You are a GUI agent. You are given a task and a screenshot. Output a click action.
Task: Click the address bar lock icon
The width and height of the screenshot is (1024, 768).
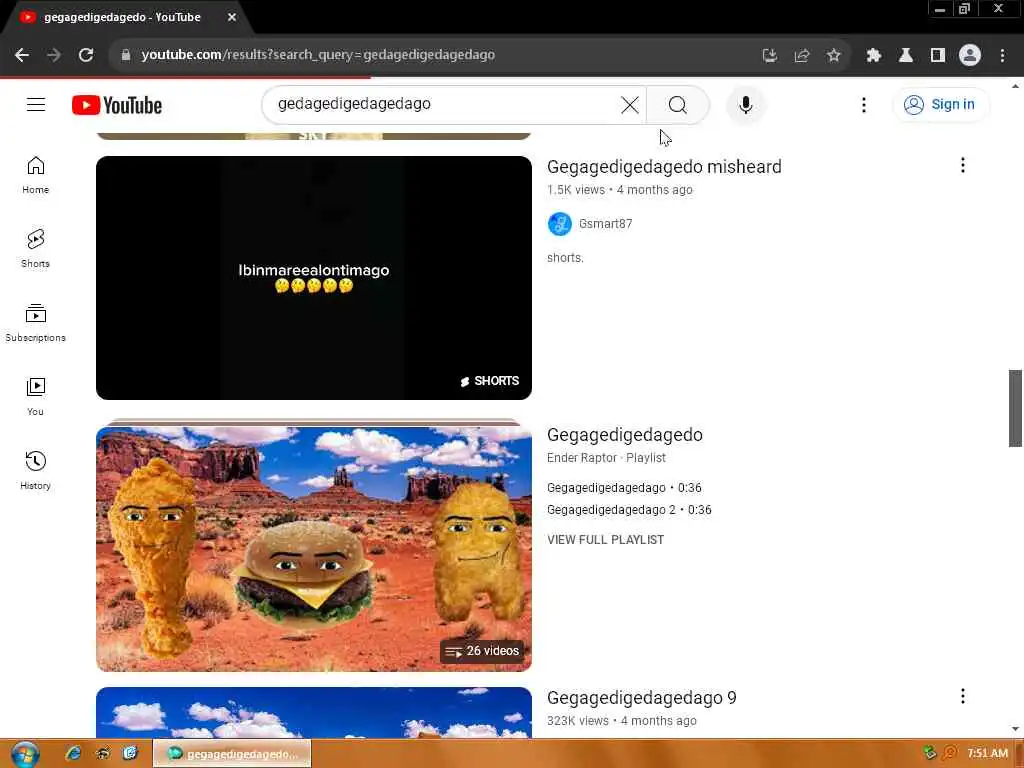coord(126,55)
